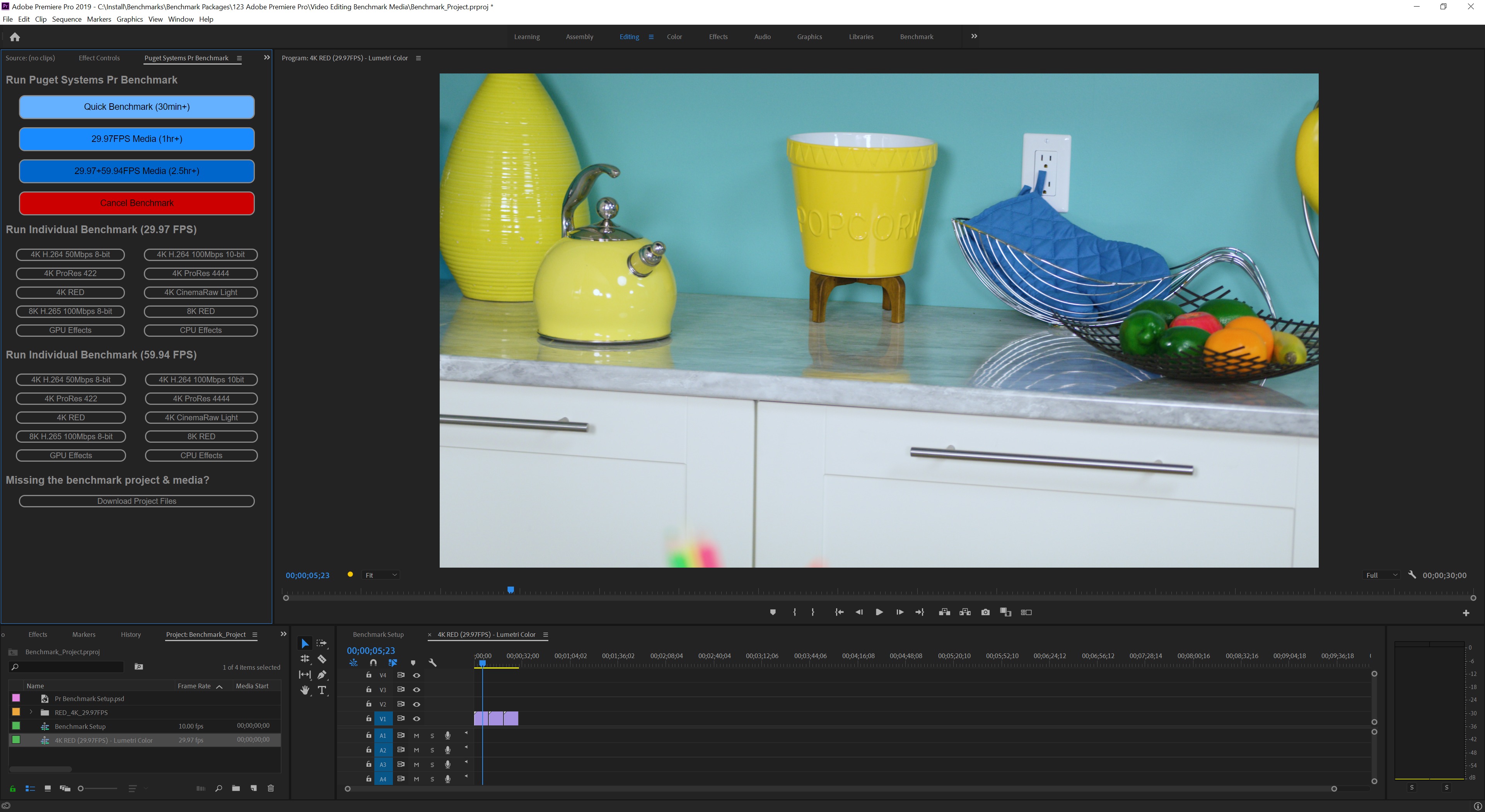Viewport: 1485px width, 812px height.
Task: Select the Type tool
Action: coord(322,691)
